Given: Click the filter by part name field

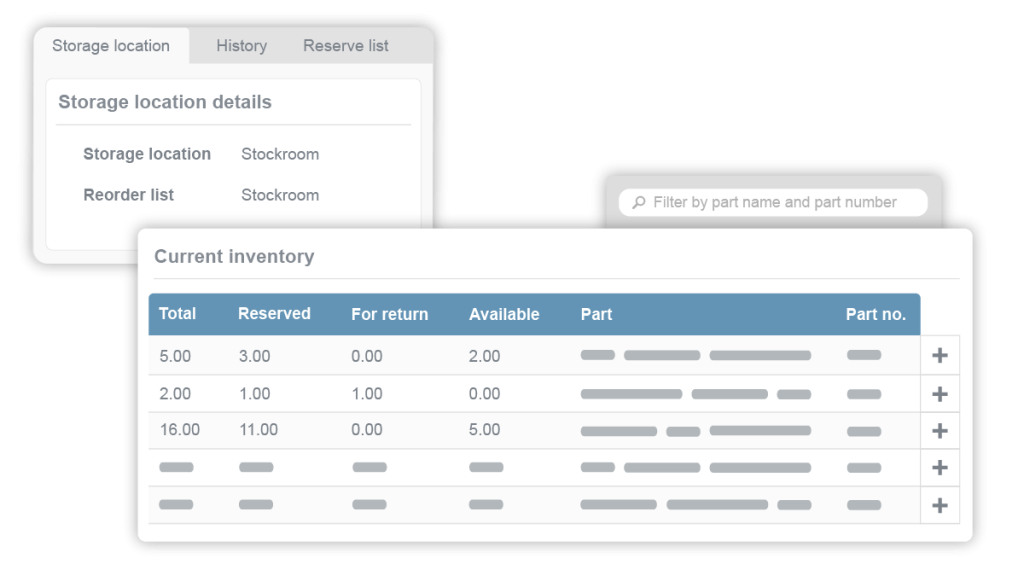Looking at the screenshot, I should coord(780,202).
